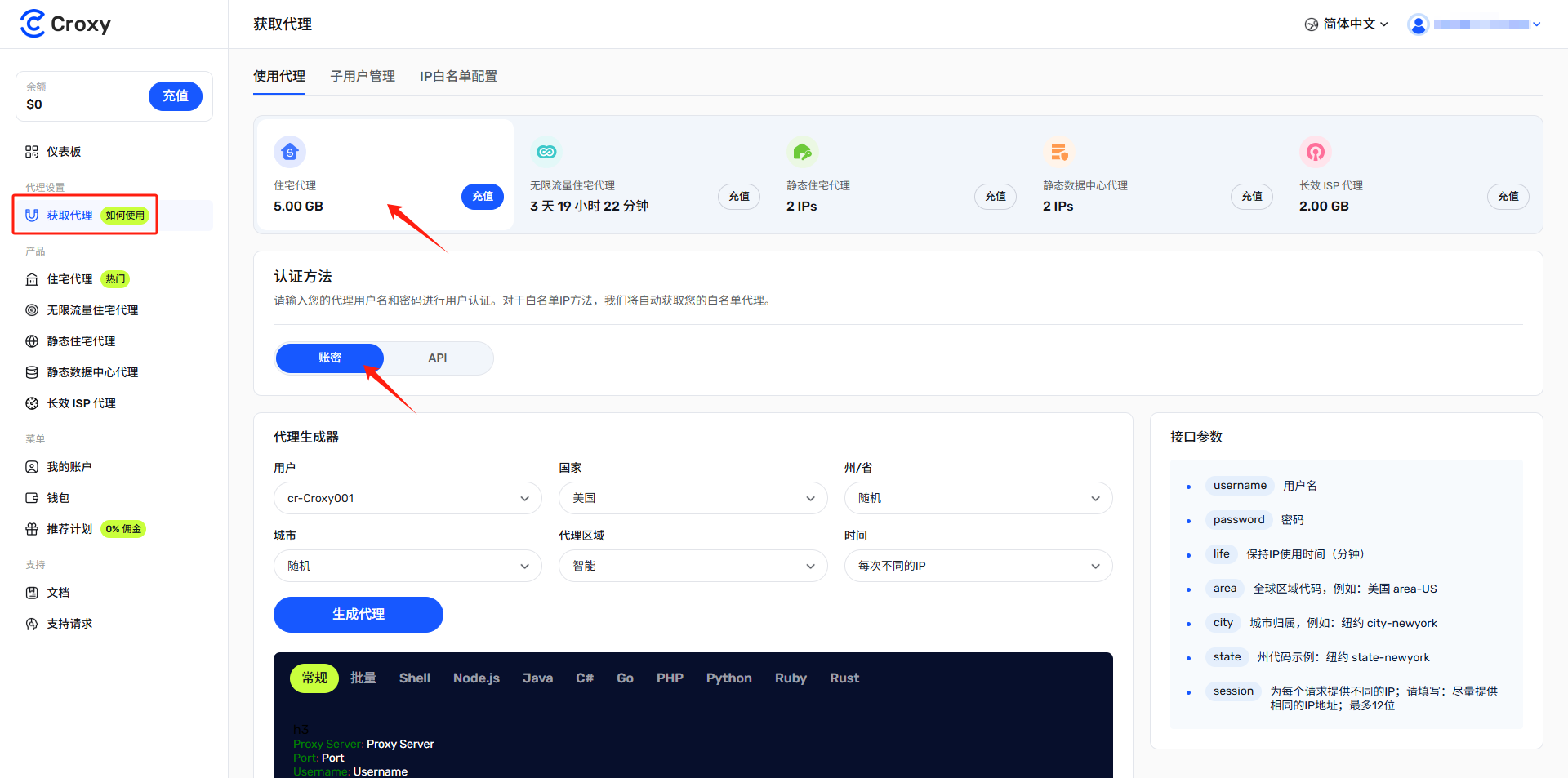The height and width of the screenshot is (778, 1568).
Task: Click 充值 on the 长效 ISP 代理 card
Action: pos(1508,197)
